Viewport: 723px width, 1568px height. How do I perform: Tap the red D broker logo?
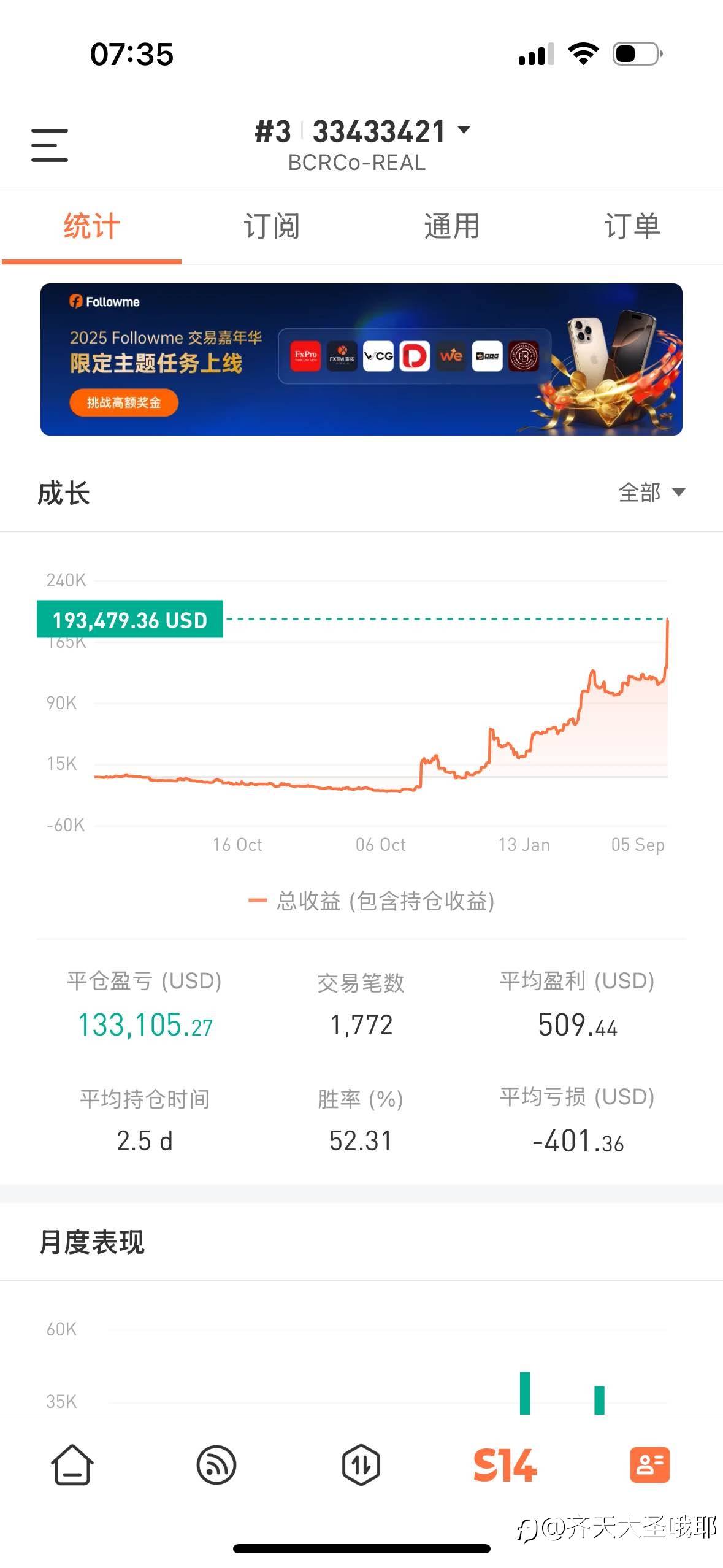point(415,356)
